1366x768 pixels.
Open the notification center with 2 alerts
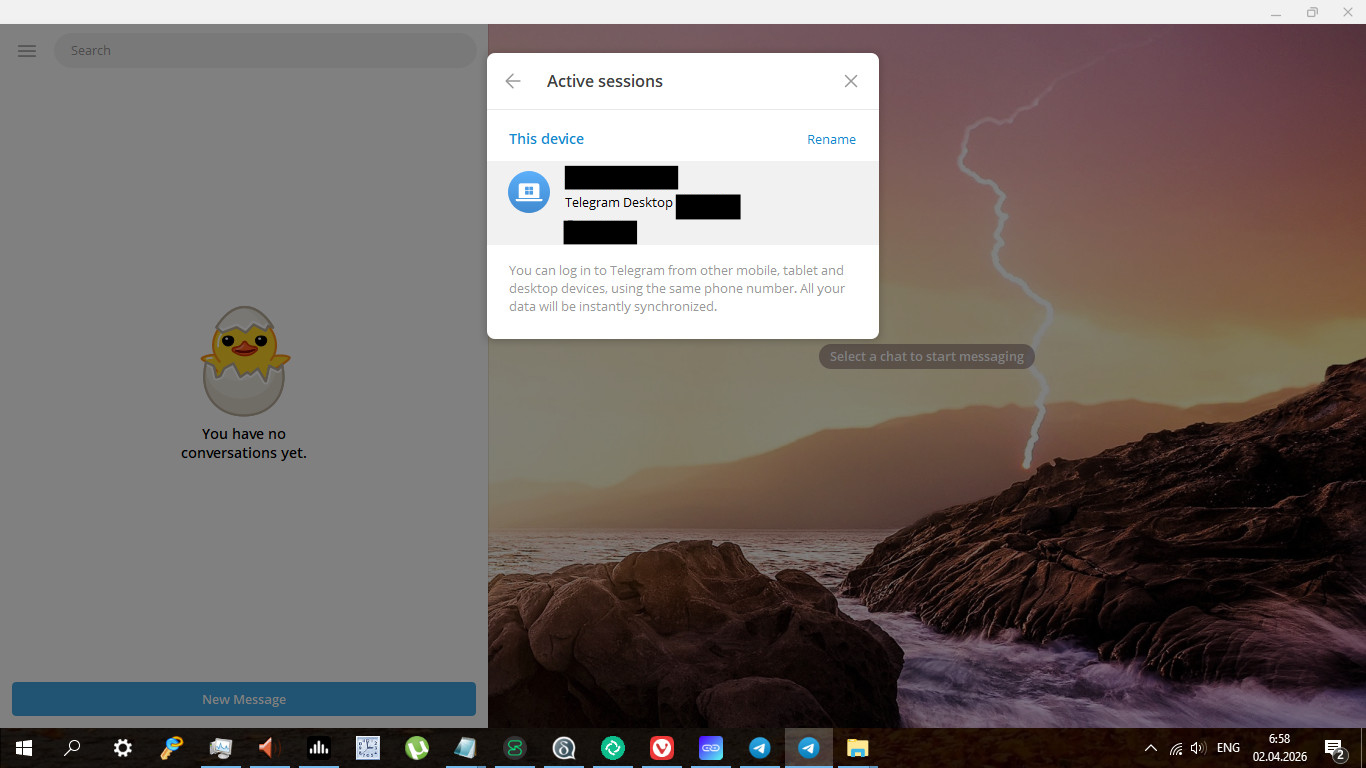(1334, 748)
